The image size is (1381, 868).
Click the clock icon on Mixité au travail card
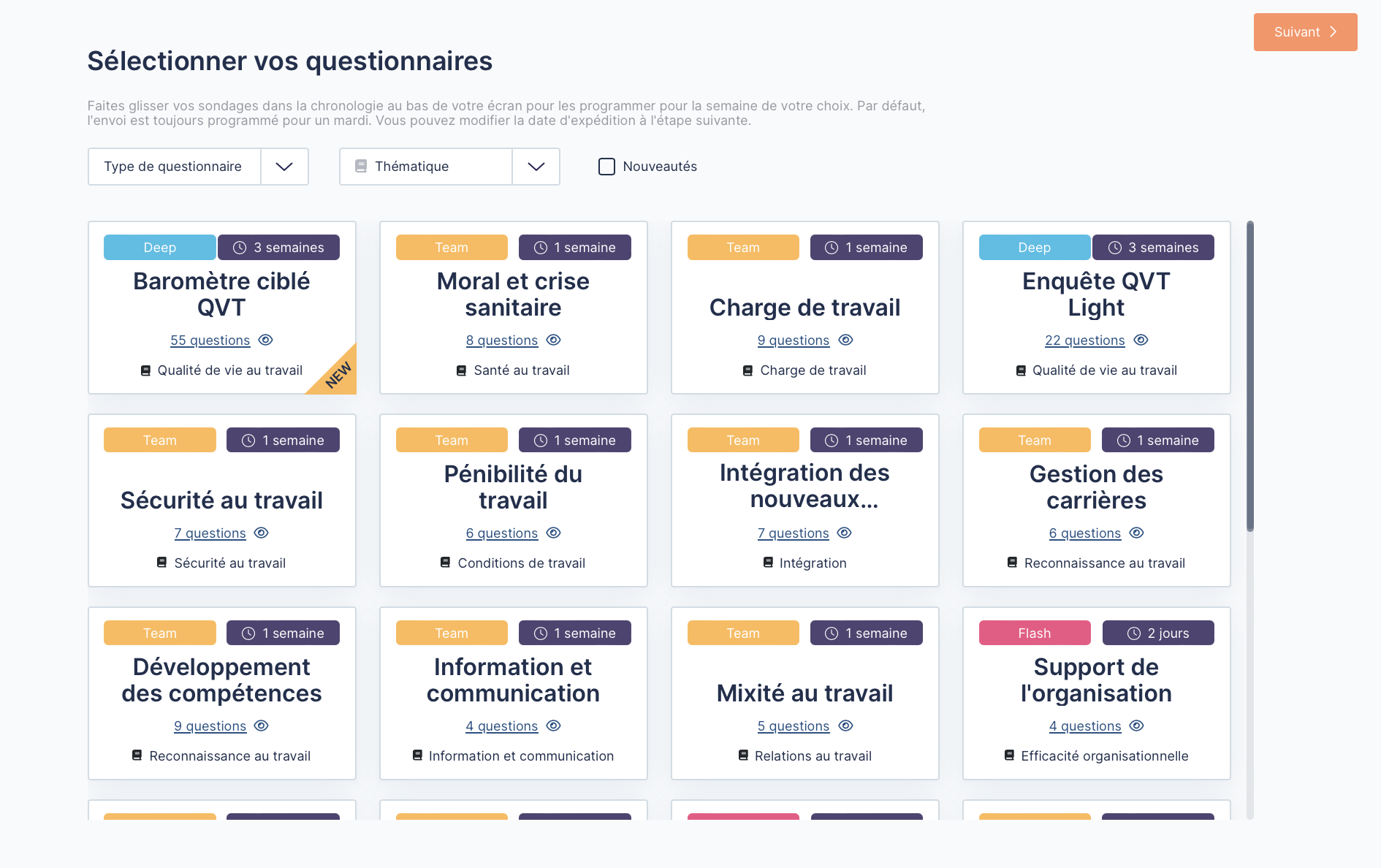click(832, 633)
